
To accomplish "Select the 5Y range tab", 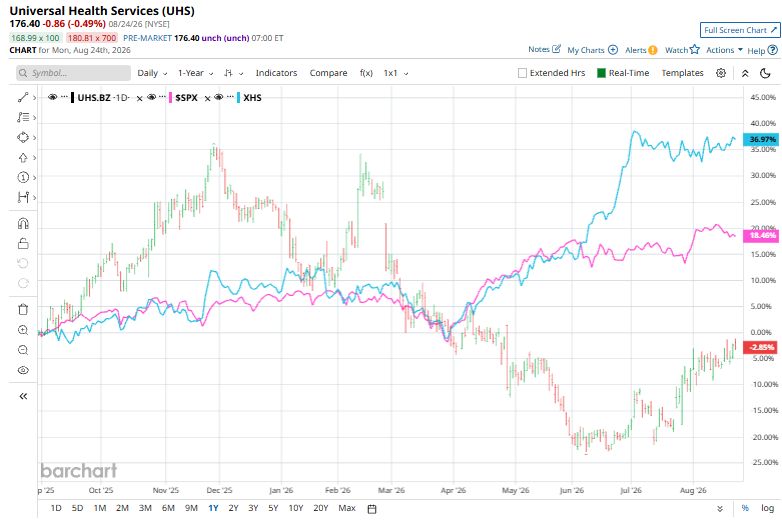I will click(273, 508).
